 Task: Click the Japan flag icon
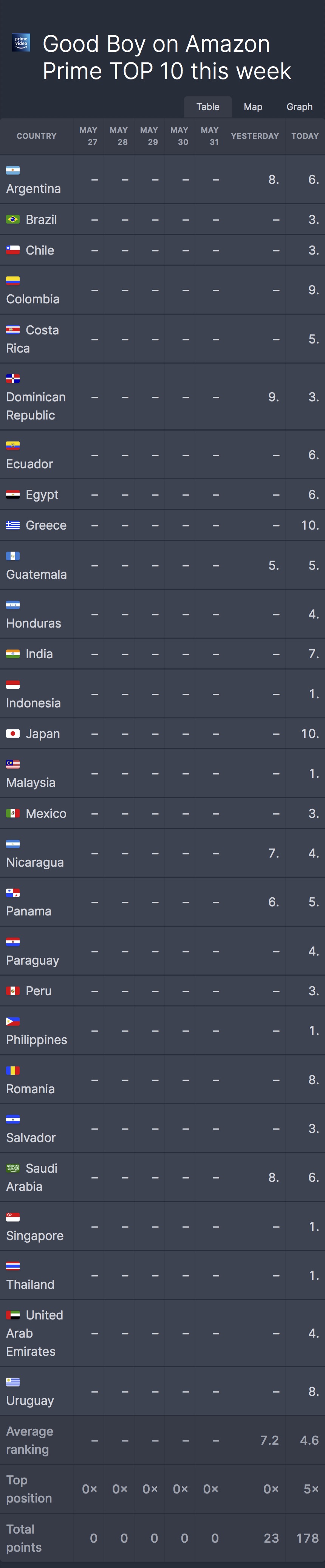[x=13, y=733]
